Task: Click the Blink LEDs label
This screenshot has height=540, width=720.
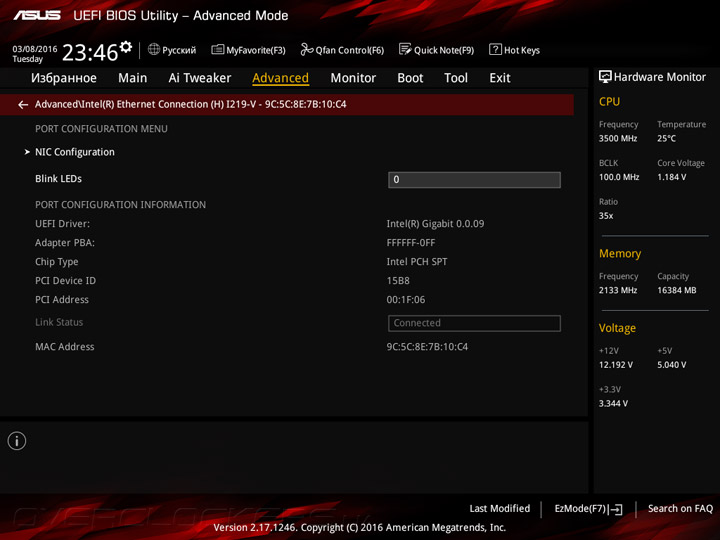Action: click(x=58, y=179)
